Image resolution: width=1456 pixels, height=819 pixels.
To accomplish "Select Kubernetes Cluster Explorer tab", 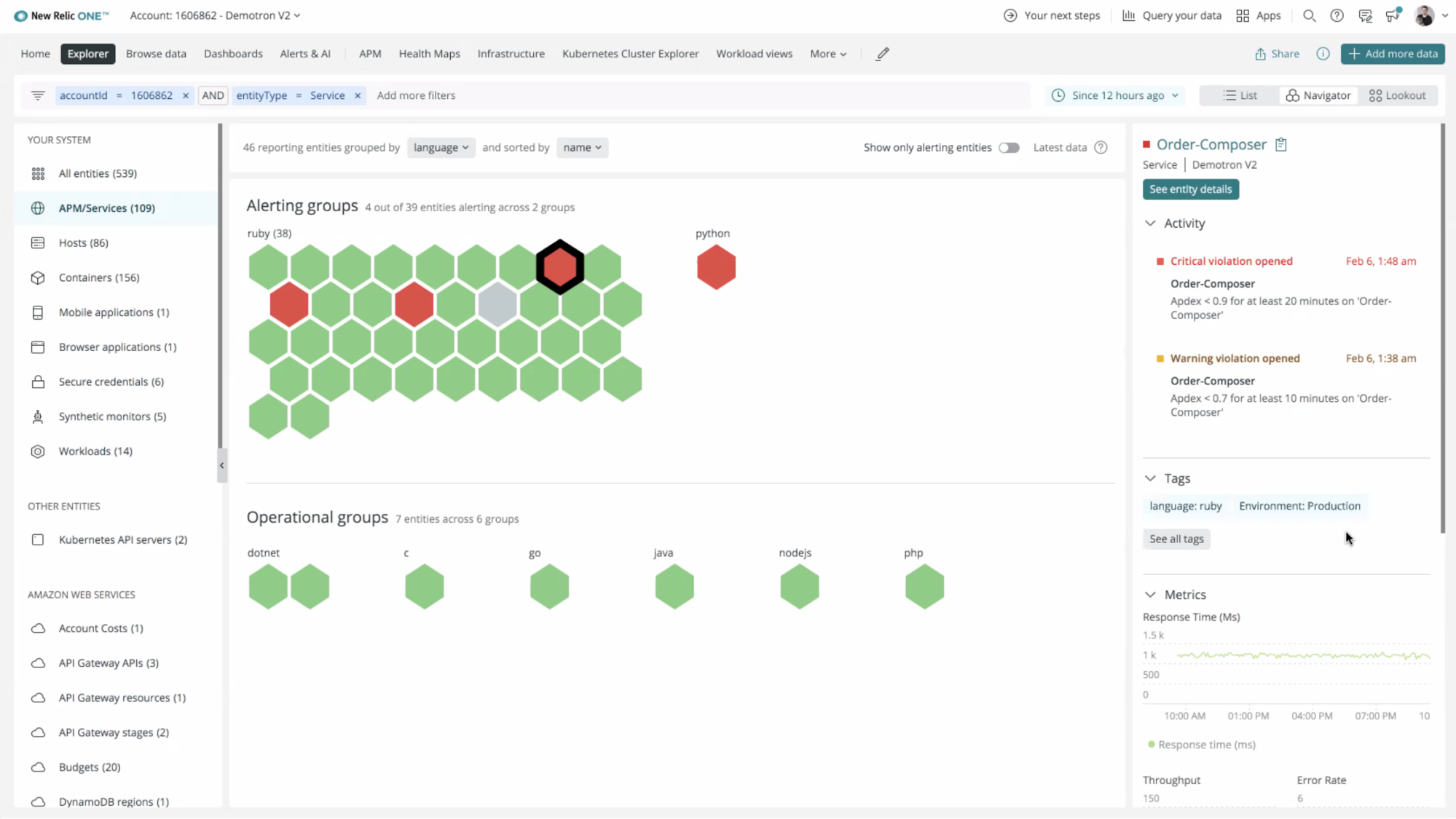I will (631, 53).
